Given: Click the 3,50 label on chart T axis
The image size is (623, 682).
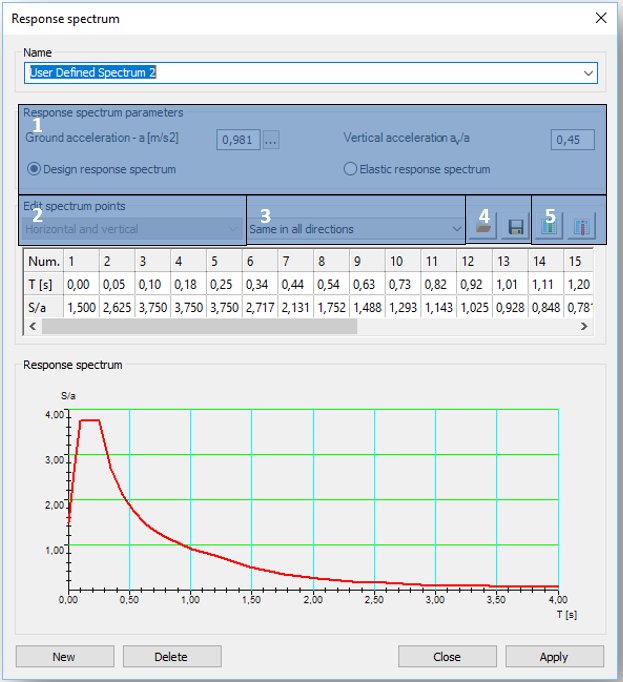Looking at the screenshot, I should click(x=496, y=599).
